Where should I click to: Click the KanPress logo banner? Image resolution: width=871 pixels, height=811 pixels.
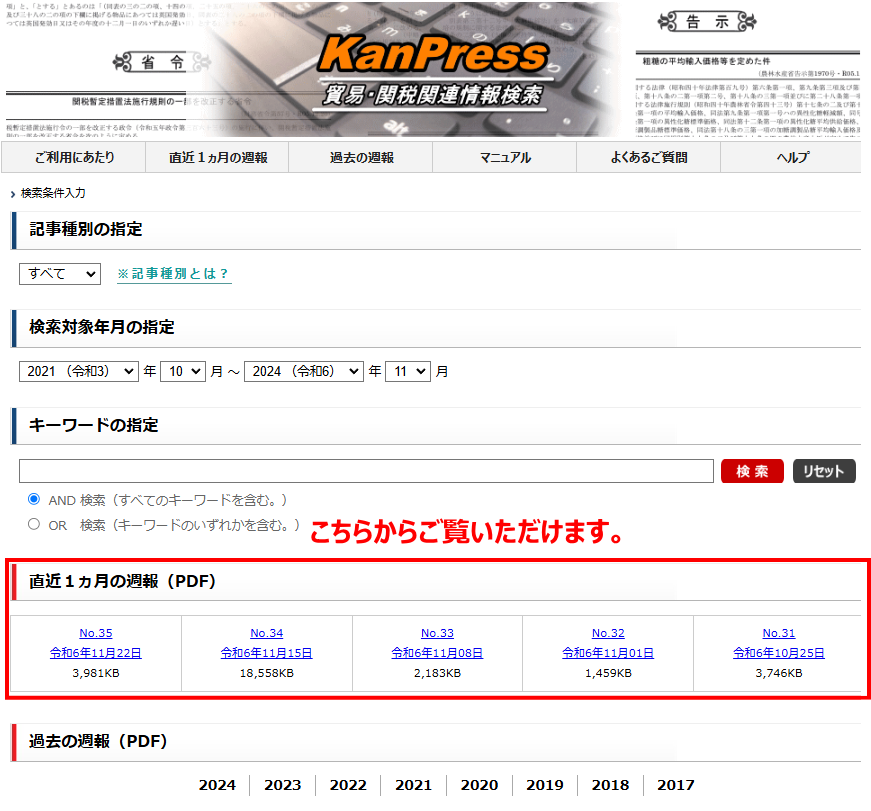click(x=433, y=69)
